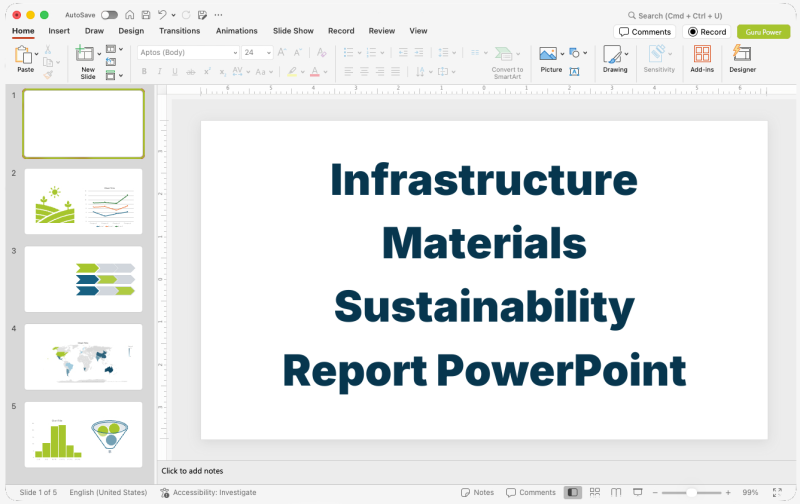Viewport: 800px width, 504px height.
Task: Open the Draw tab
Action: pos(94,31)
